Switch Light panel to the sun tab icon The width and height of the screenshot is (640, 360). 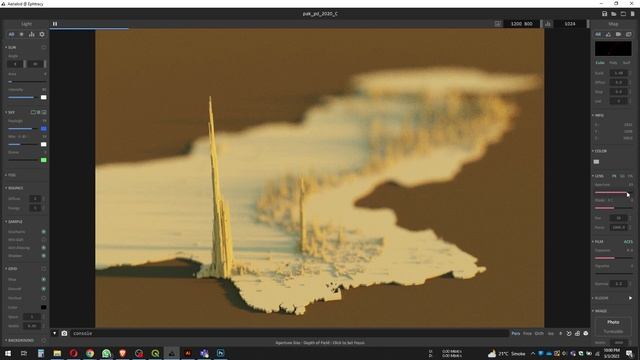pyautogui.click(x=22, y=34)
